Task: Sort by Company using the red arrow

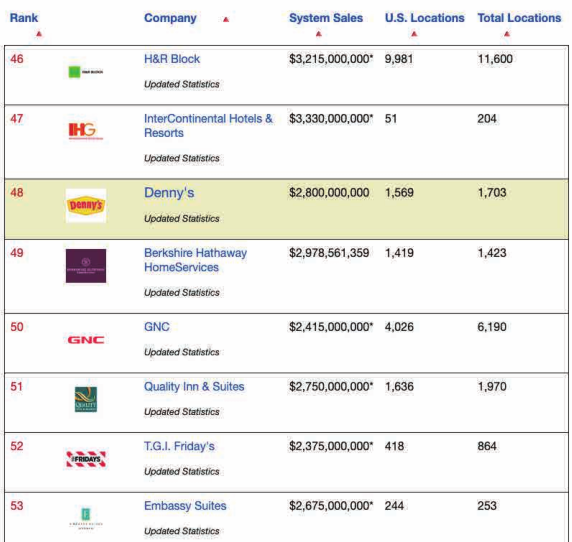Action: point(226,19)
